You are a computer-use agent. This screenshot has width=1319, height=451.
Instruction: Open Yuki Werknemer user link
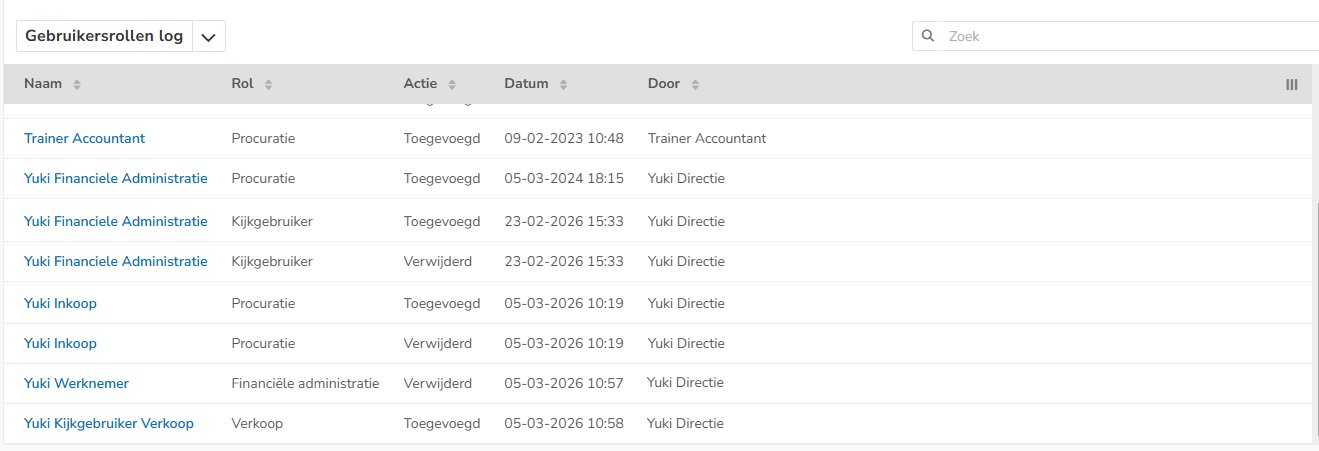[x=76, y=383]
